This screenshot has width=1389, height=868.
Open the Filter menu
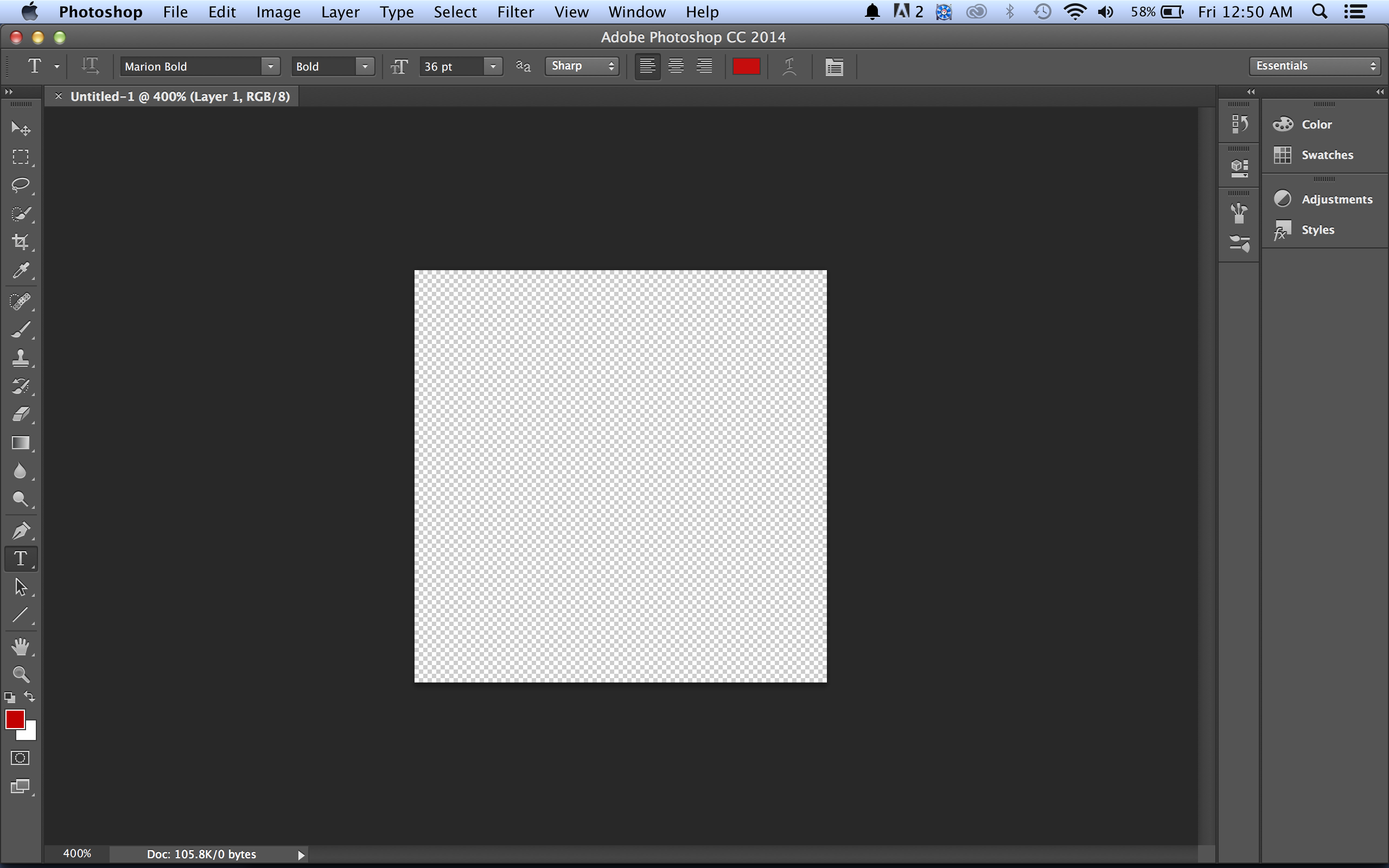coord(515,12)
